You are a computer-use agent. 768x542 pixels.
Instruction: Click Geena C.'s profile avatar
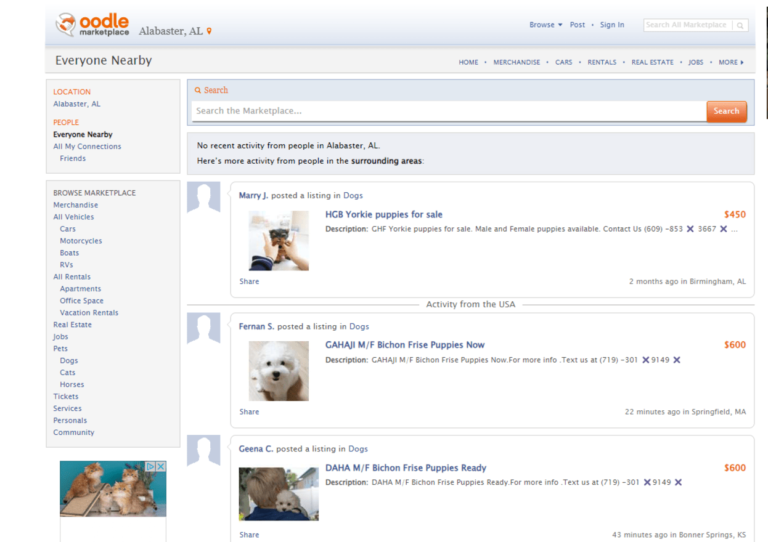pos(203,451)
